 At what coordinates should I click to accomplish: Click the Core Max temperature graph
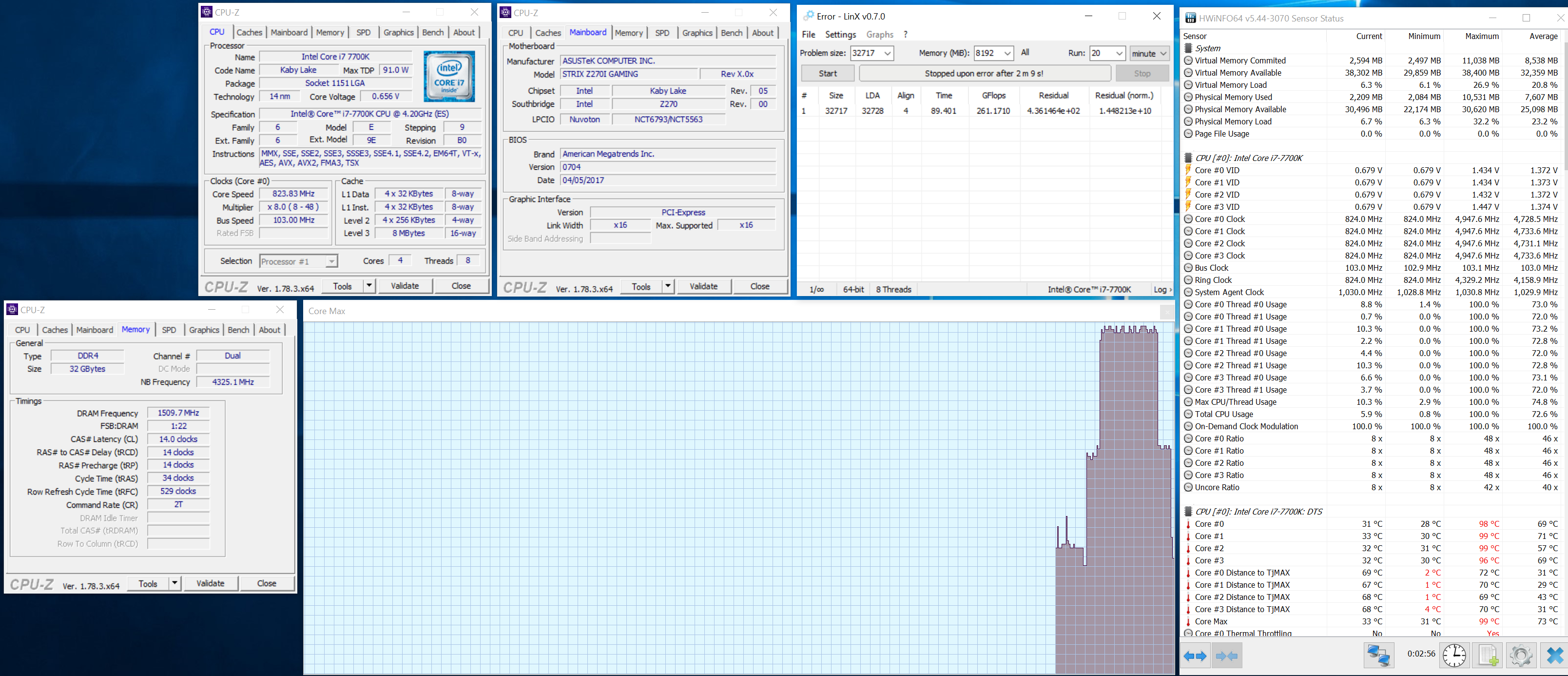coord(739,497)
